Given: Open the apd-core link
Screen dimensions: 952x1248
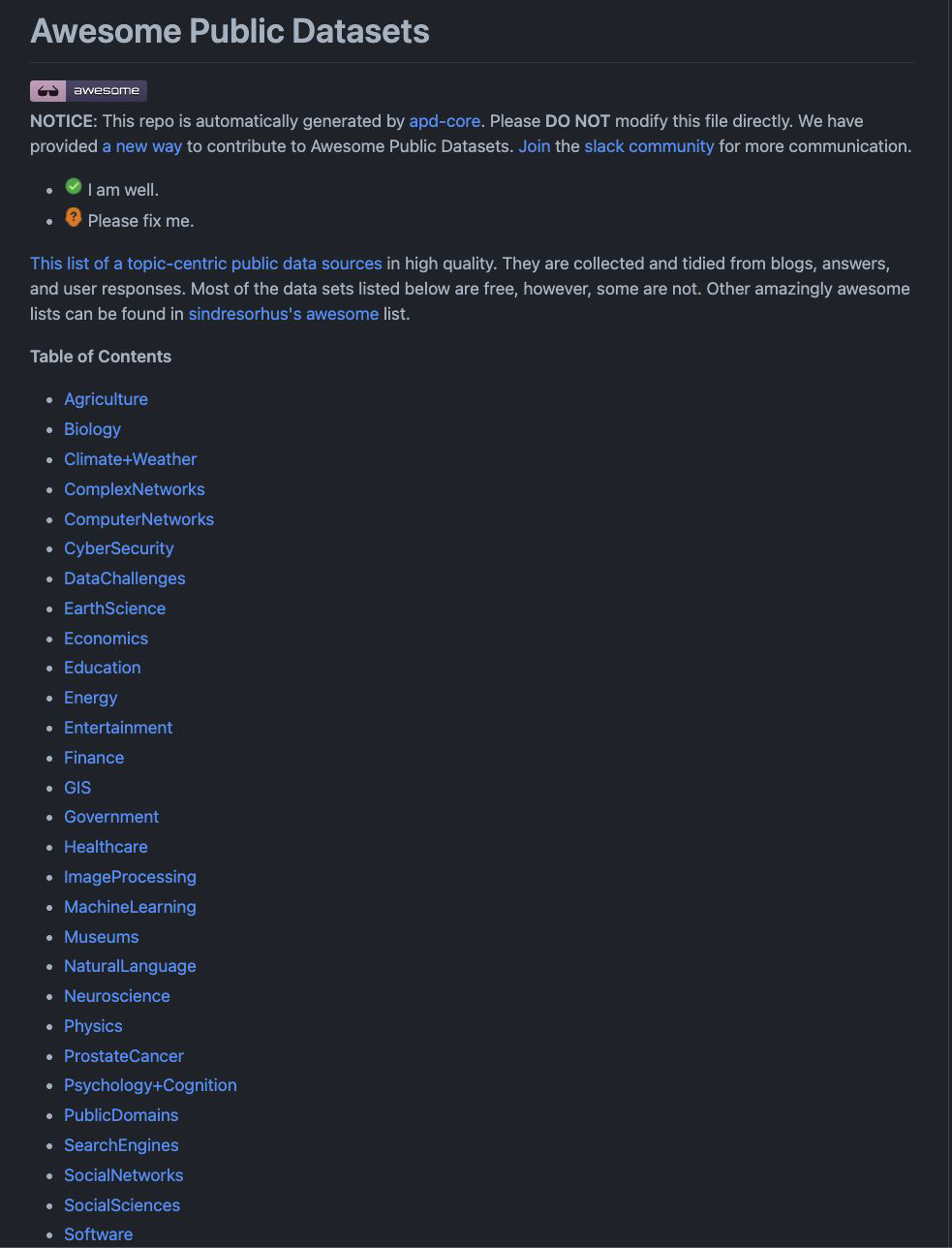Looking at the screenshot, I should [445, 121].
